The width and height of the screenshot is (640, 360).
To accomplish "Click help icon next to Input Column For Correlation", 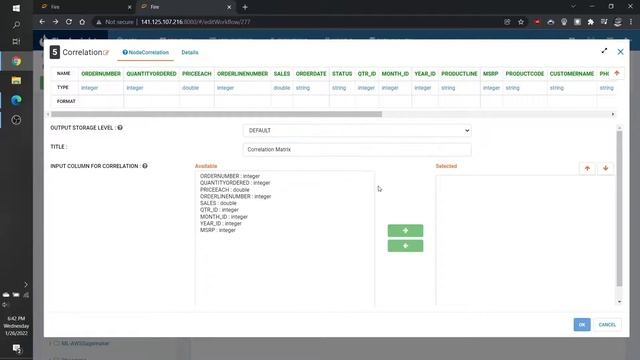I will coord(145,166).
